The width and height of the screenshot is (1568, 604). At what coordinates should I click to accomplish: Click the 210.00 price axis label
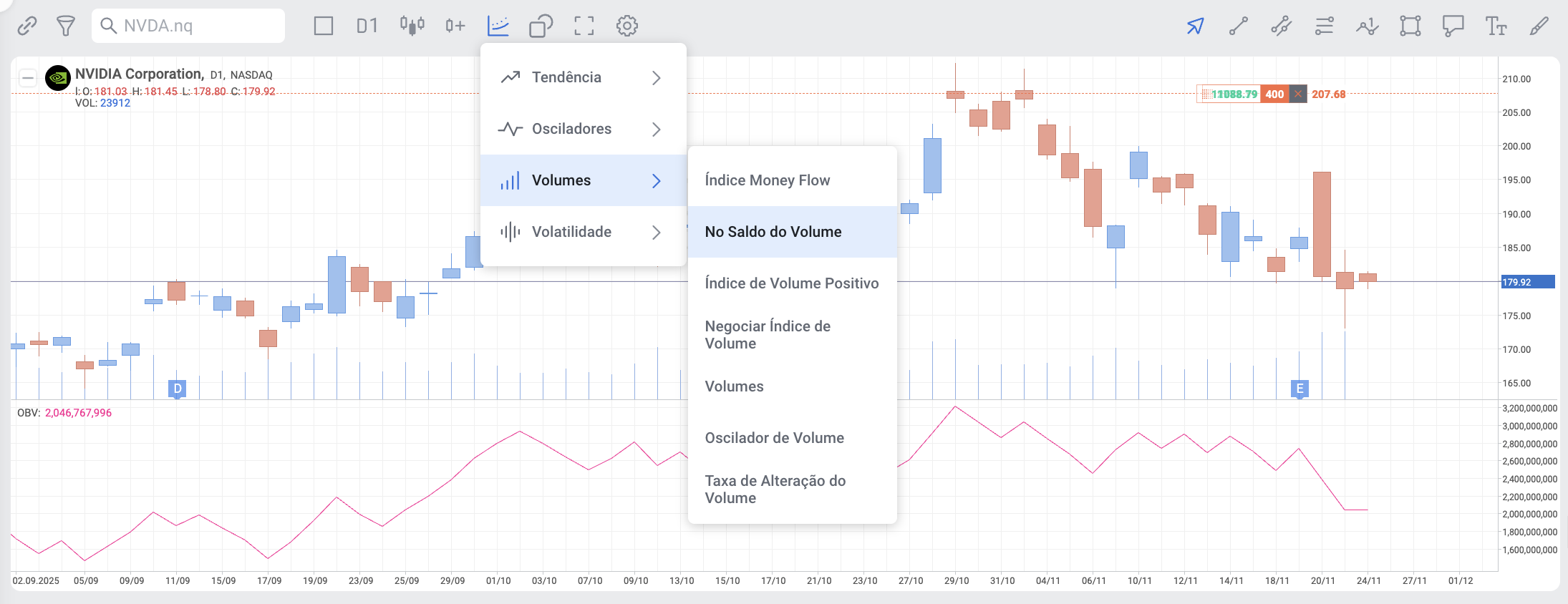pyautogui.click(x=1516, y=79)
